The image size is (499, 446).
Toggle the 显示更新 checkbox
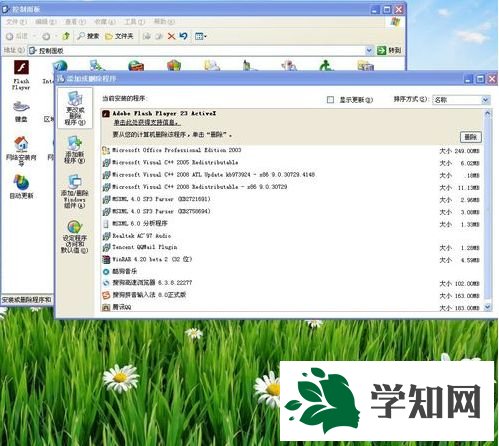(x=330, y=100)
